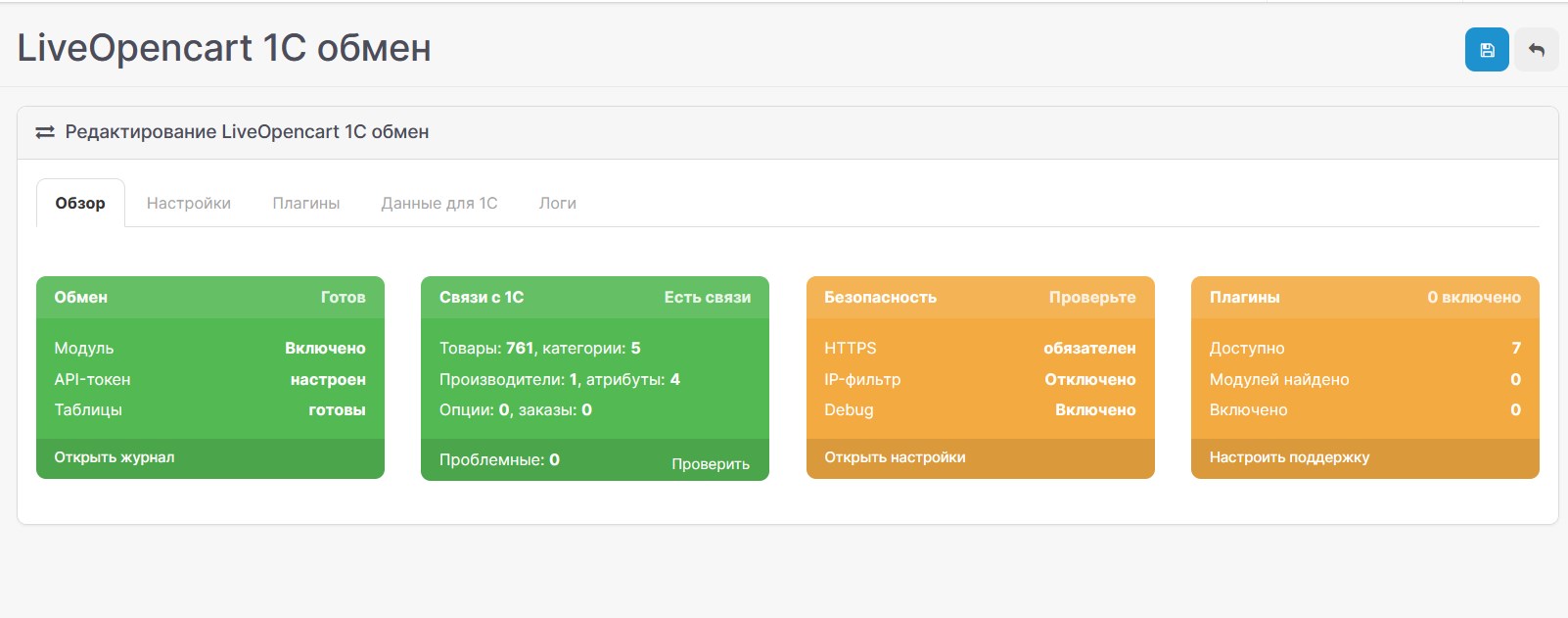
Task: Switch to the Плагины tab
Action: 306,203
